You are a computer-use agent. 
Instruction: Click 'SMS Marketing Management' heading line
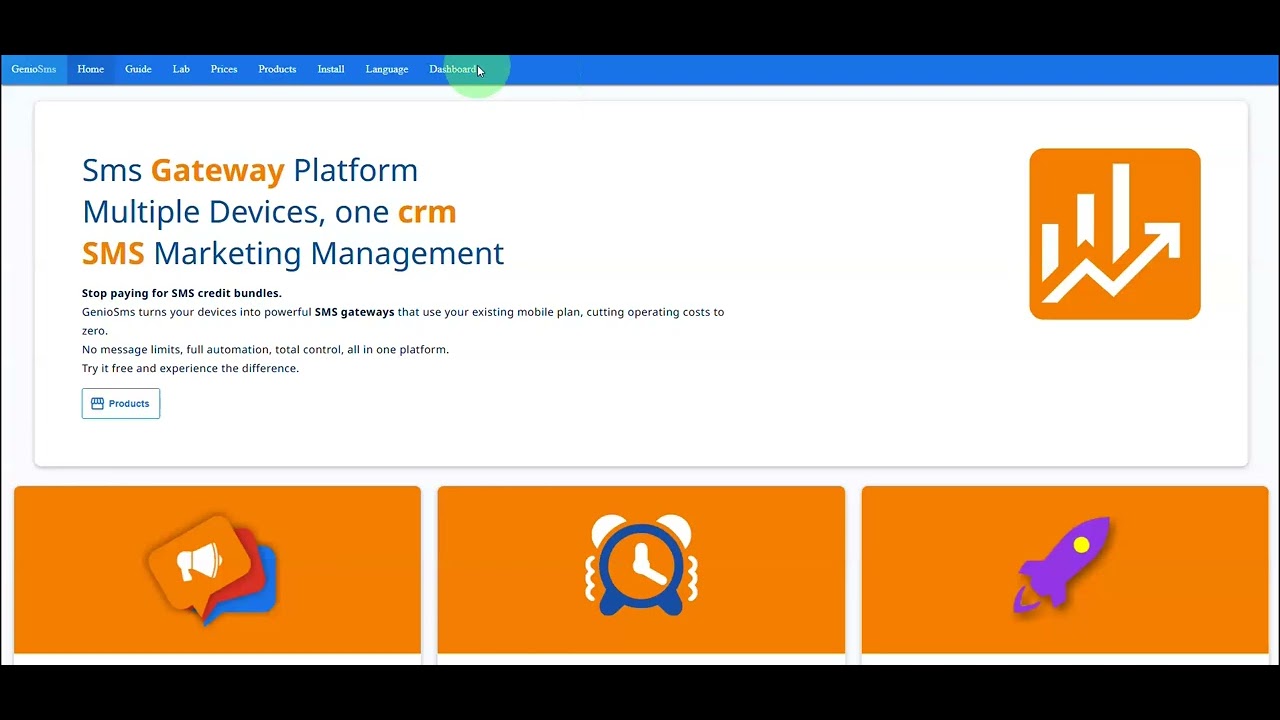pos(293,253)
